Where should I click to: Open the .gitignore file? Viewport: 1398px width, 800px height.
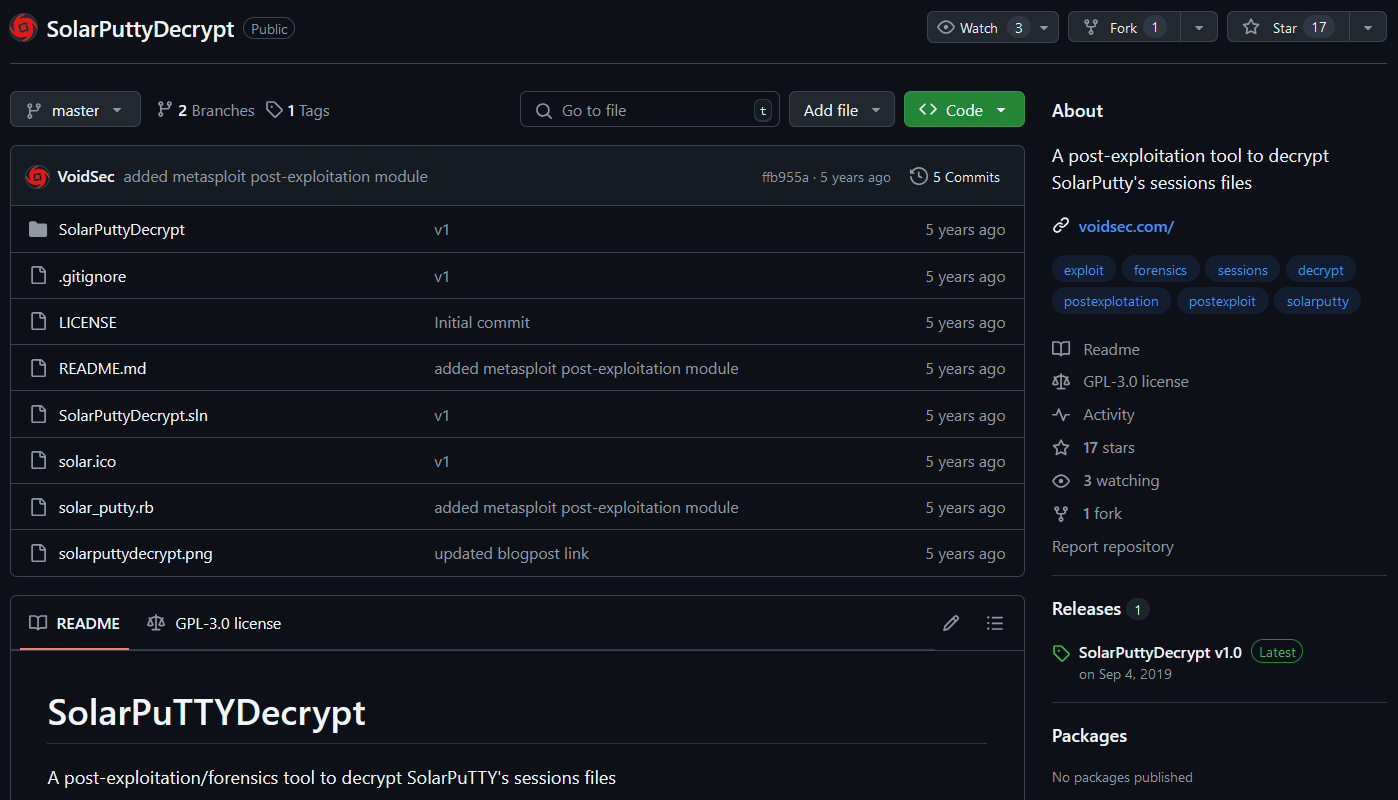pos(92,276)
